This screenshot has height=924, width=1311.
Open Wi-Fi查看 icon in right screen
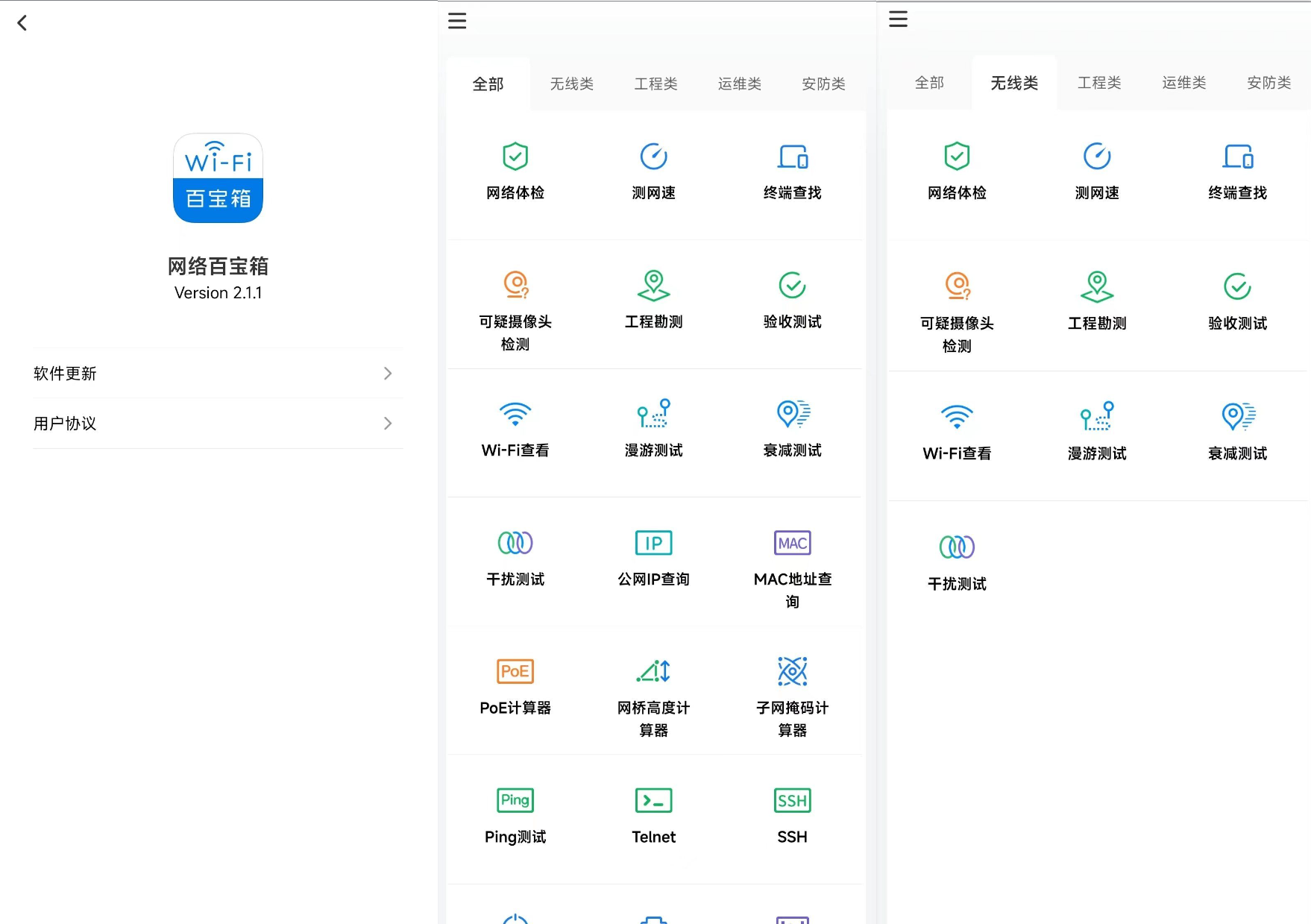point(957,417)
